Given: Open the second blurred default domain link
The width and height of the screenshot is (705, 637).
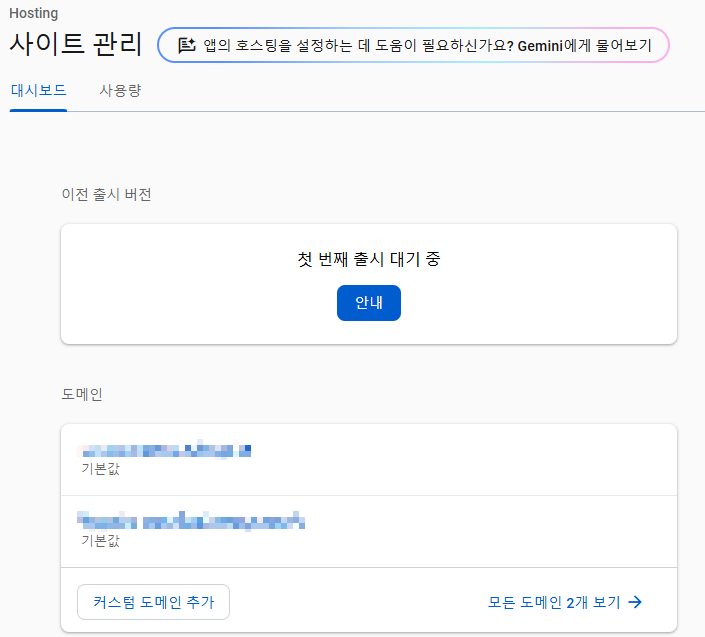Looking at the screenshot, I should [x=191, y=521].
